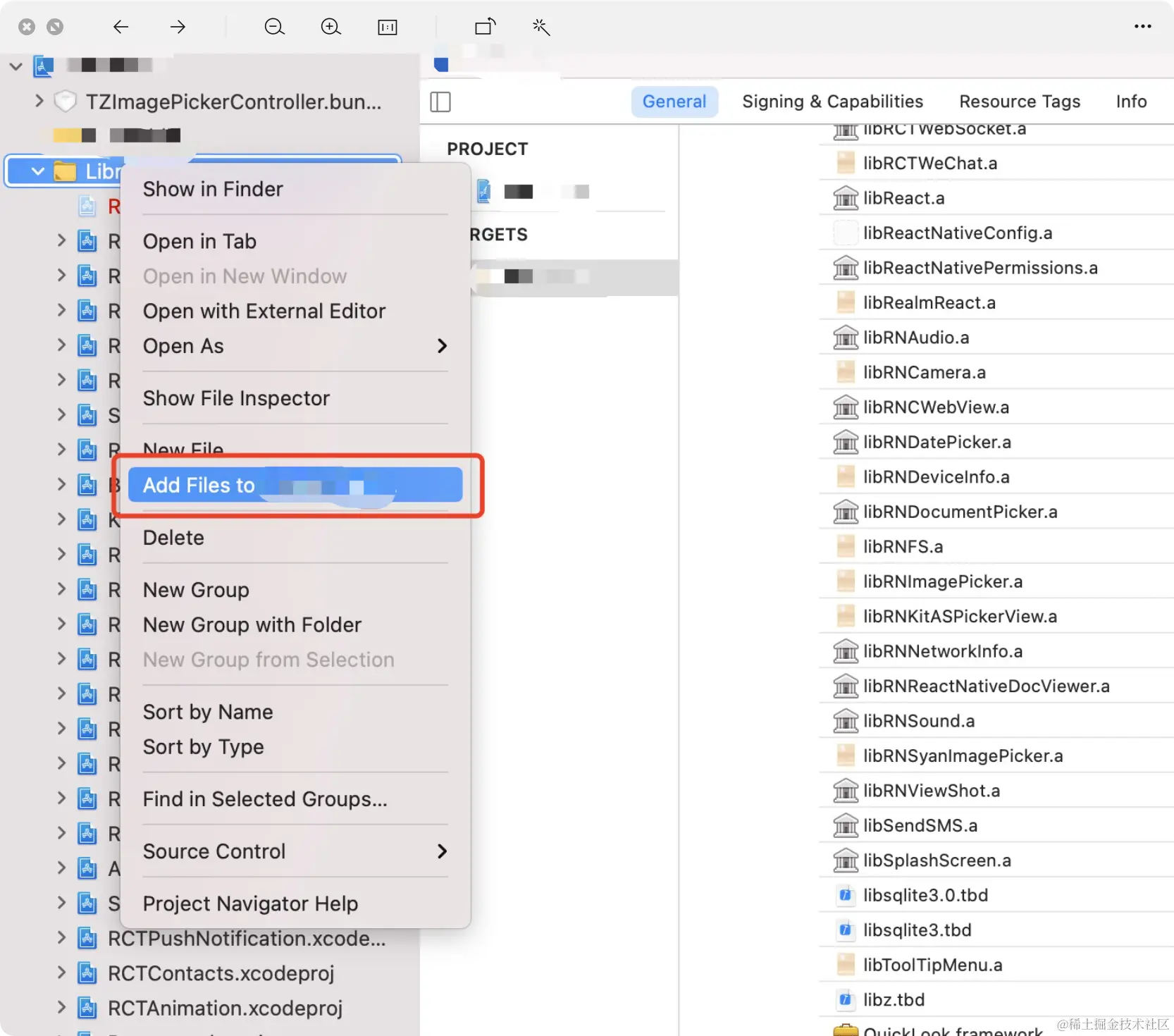Open the more options ellipsis icon
Viewport: 1174px width, 1036px height.
tap(1142, 27)
